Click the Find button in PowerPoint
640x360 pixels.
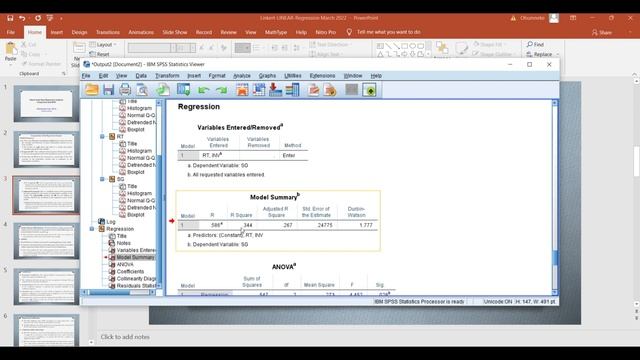coord(535,44)
